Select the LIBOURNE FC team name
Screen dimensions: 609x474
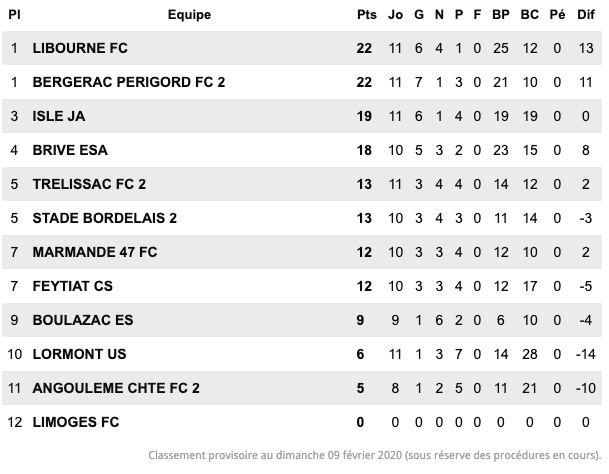point(80,48)
